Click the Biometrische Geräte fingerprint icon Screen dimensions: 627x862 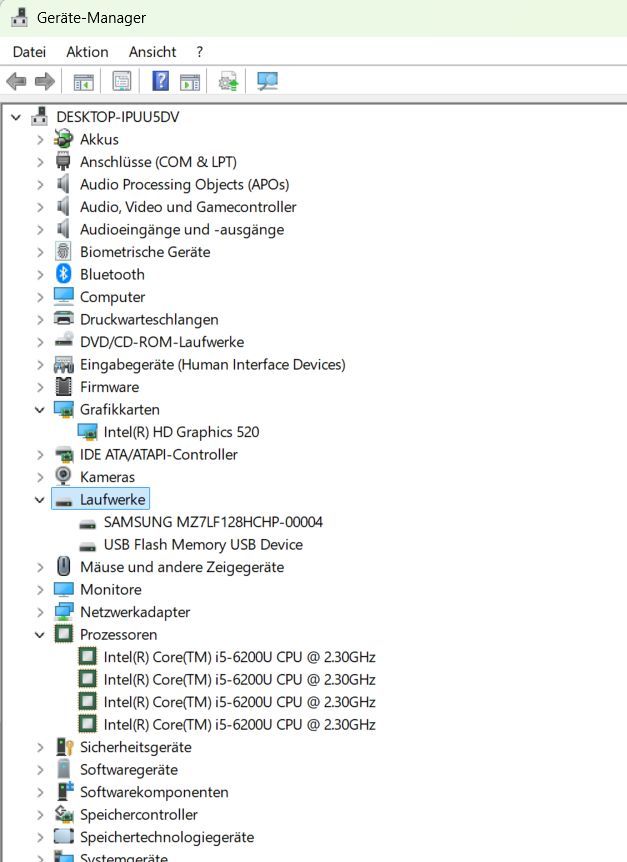click(x=64, y=252)
